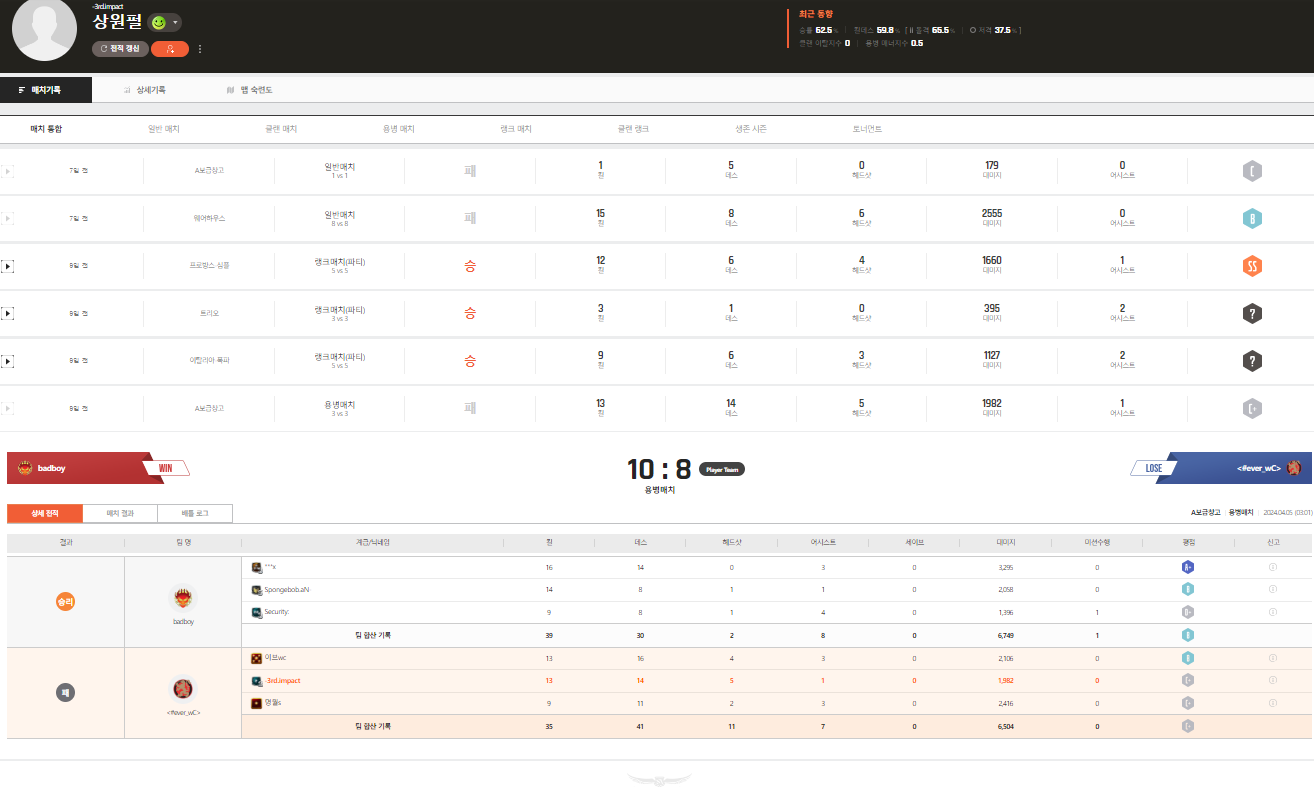1314x787 pixels.
Task: Switch to the 상세기록 tab
Action: pyautogui.click(x=145, y=90)
